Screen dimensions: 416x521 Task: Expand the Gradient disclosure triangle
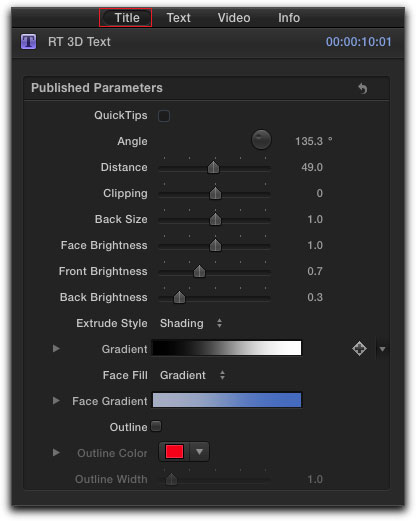click(x=56, y=349)
